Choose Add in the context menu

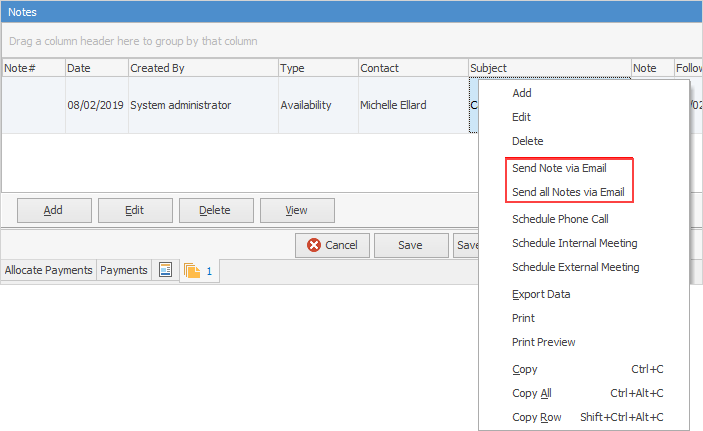[584, 93]
